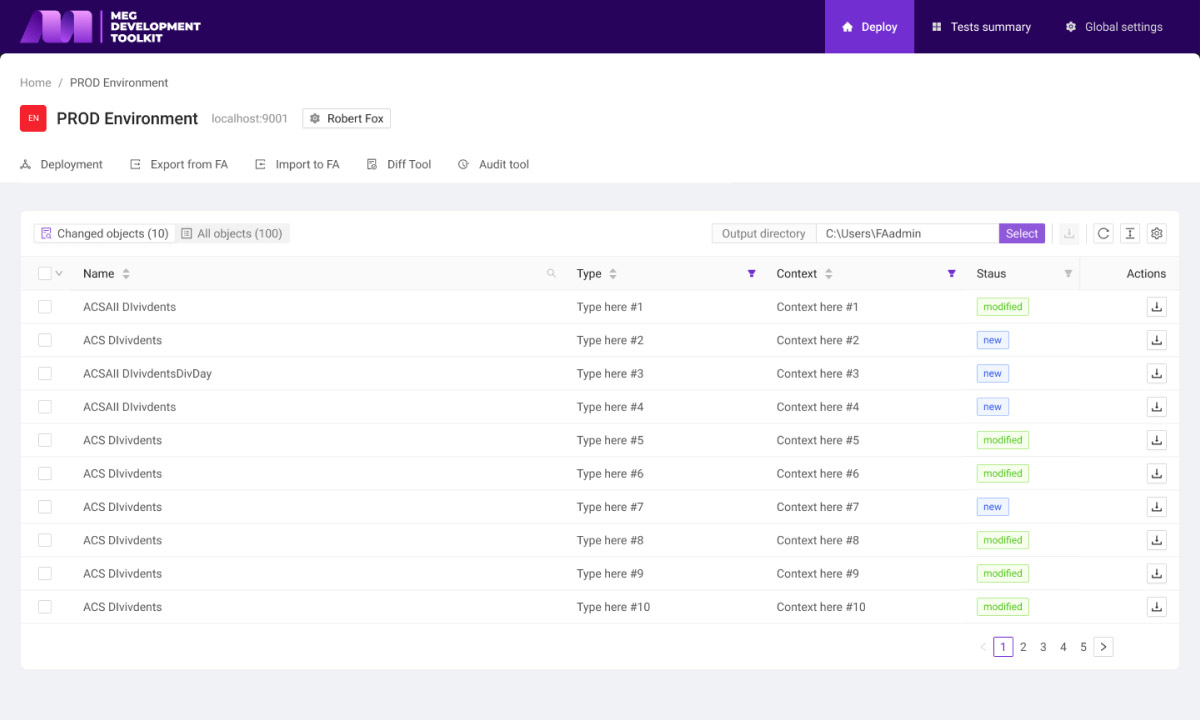Select the checkbox for Type here #8 row
The image size is (1200, 720).
tap(45, 540)
